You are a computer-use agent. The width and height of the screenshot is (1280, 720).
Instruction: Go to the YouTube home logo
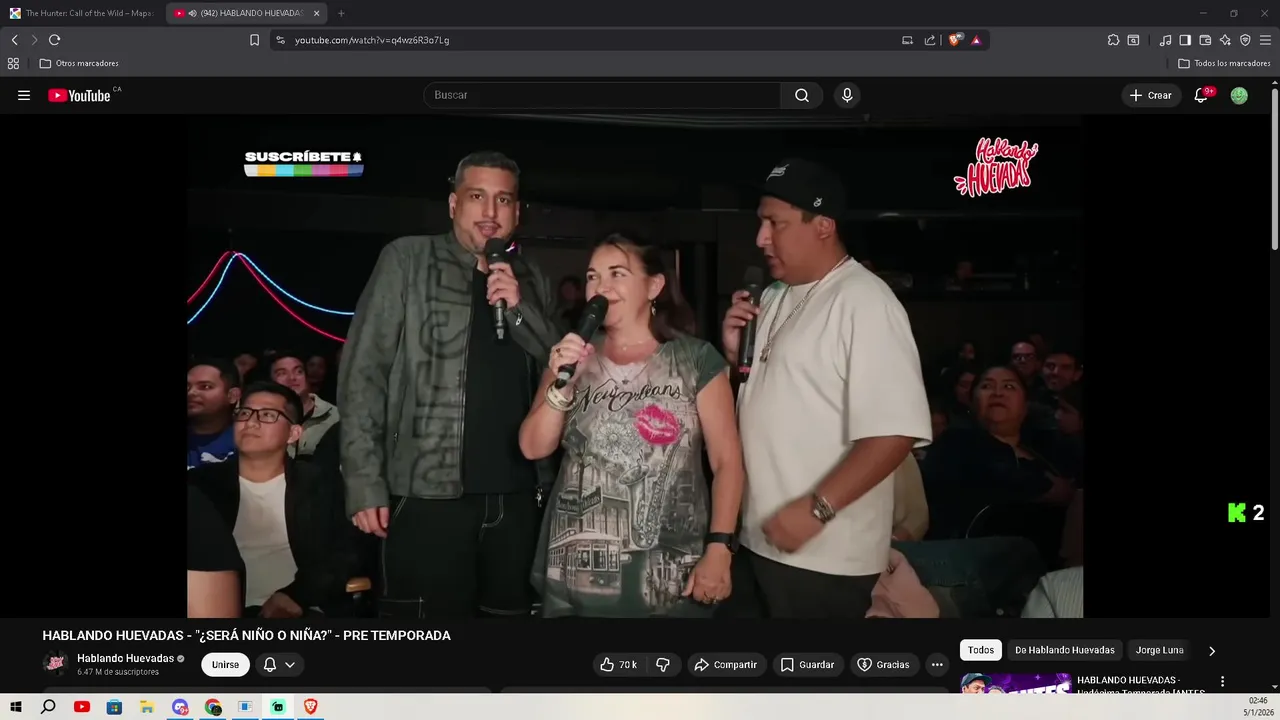click(x=79, y=95)
